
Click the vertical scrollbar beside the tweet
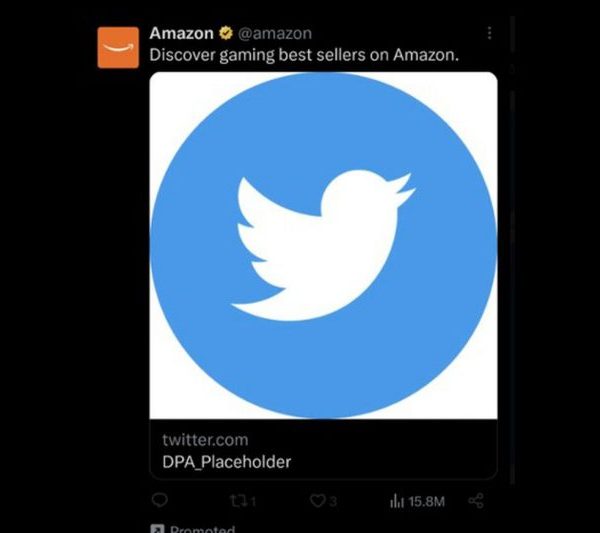[512, 251]
